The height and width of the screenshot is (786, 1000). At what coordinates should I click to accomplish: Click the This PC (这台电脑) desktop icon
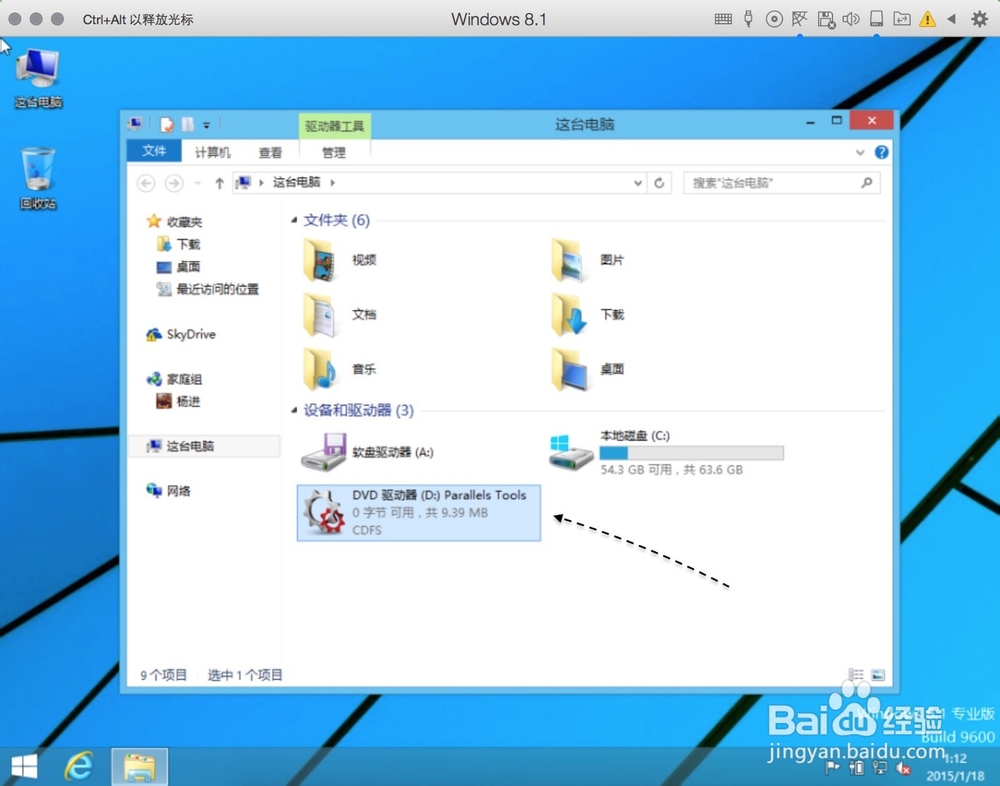38,78
